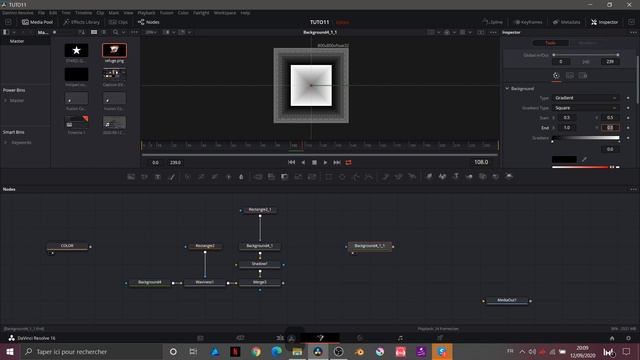Select the Background4_1_1 node
640x360 pixels.
(369, 246)
